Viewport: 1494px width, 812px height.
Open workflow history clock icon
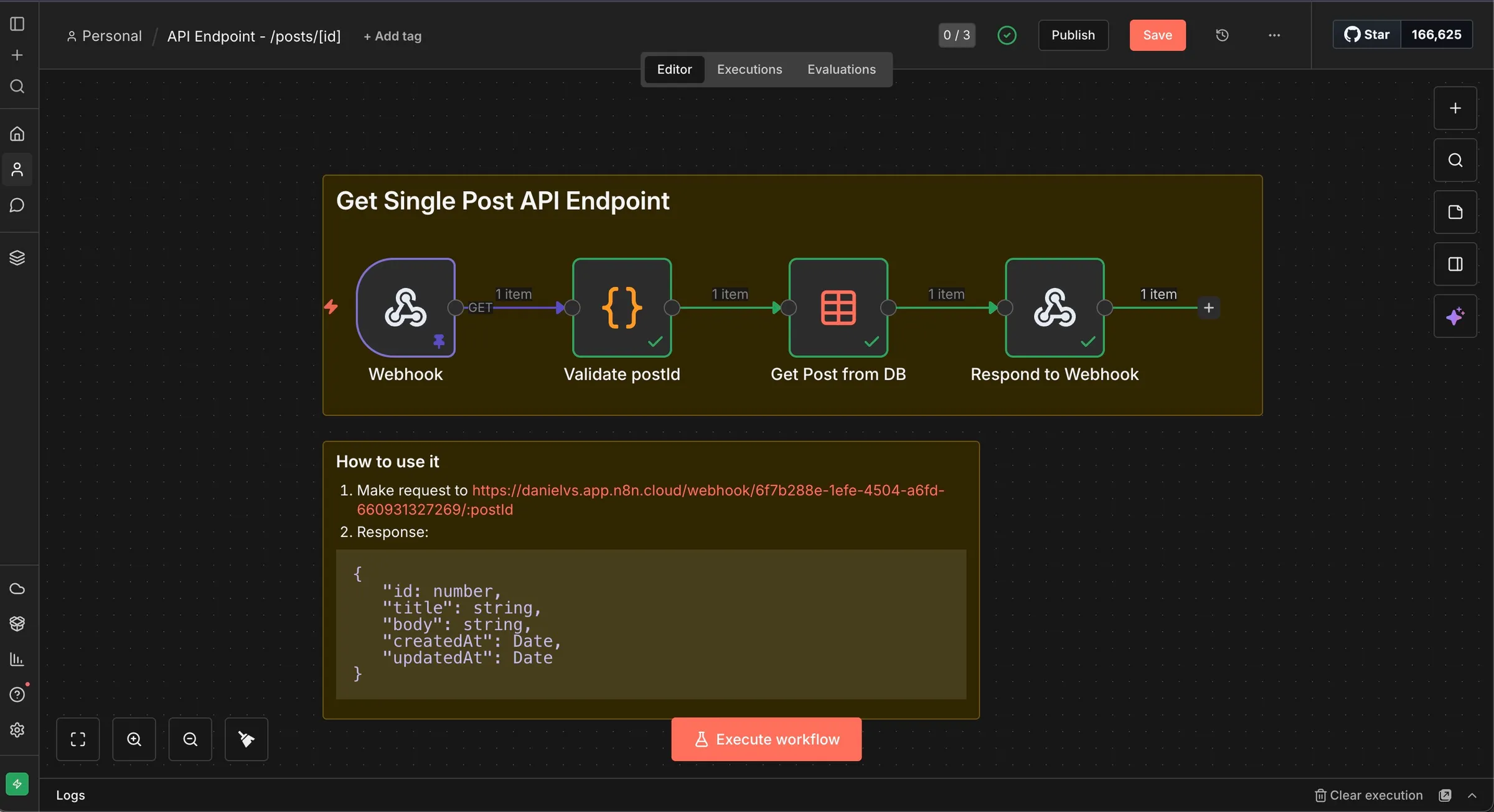click(x=1222, y=35)
